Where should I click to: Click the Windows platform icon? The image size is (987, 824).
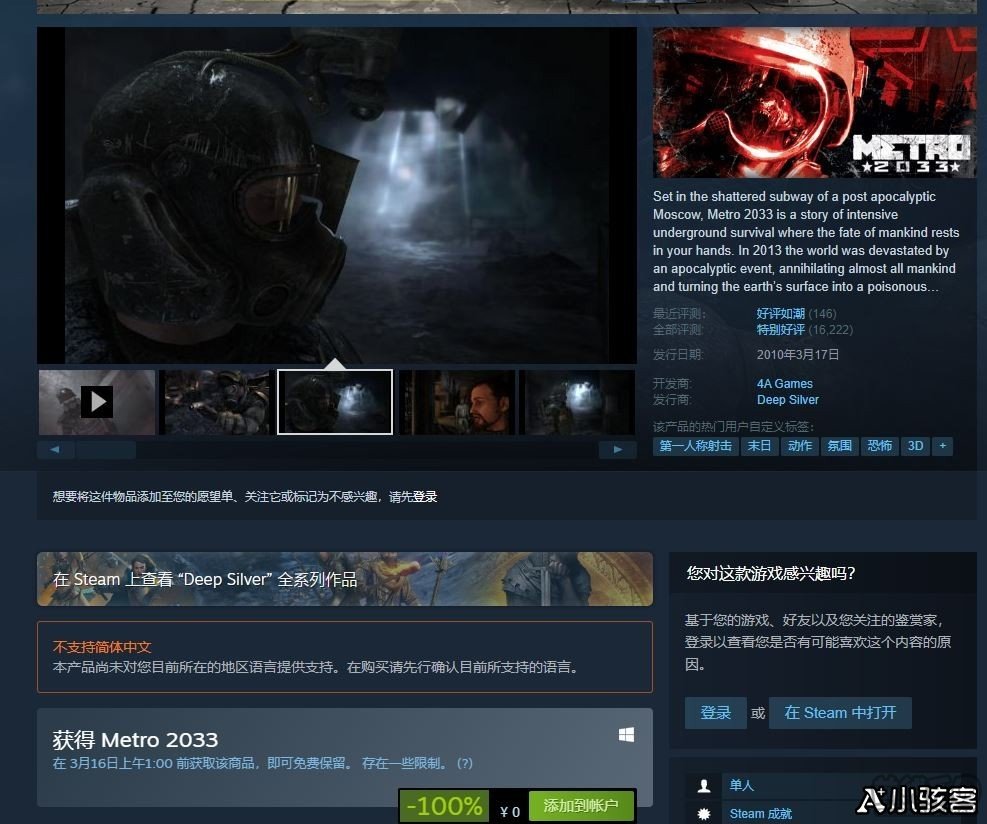click(626, 735)
